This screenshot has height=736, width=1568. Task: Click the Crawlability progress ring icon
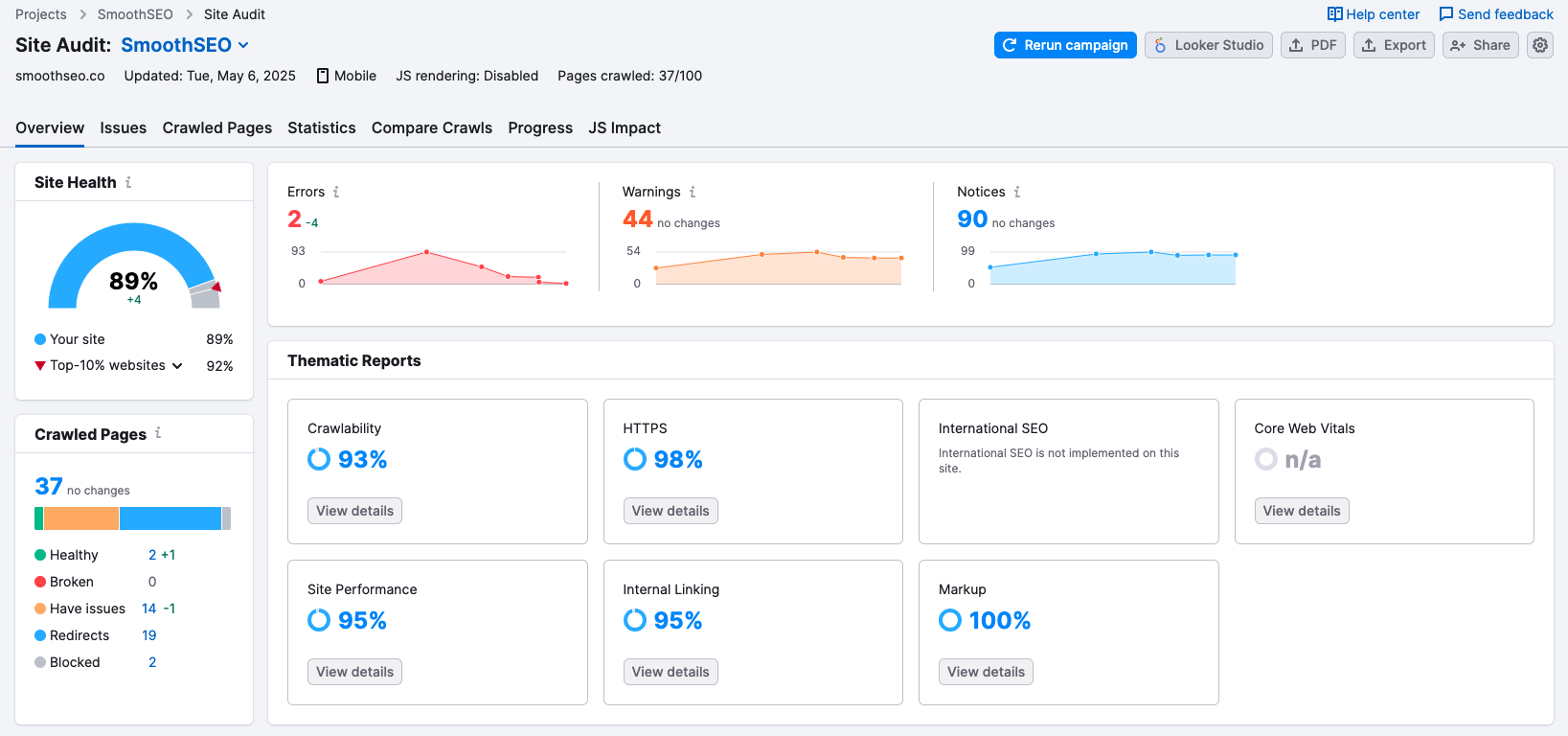[319, 459]
